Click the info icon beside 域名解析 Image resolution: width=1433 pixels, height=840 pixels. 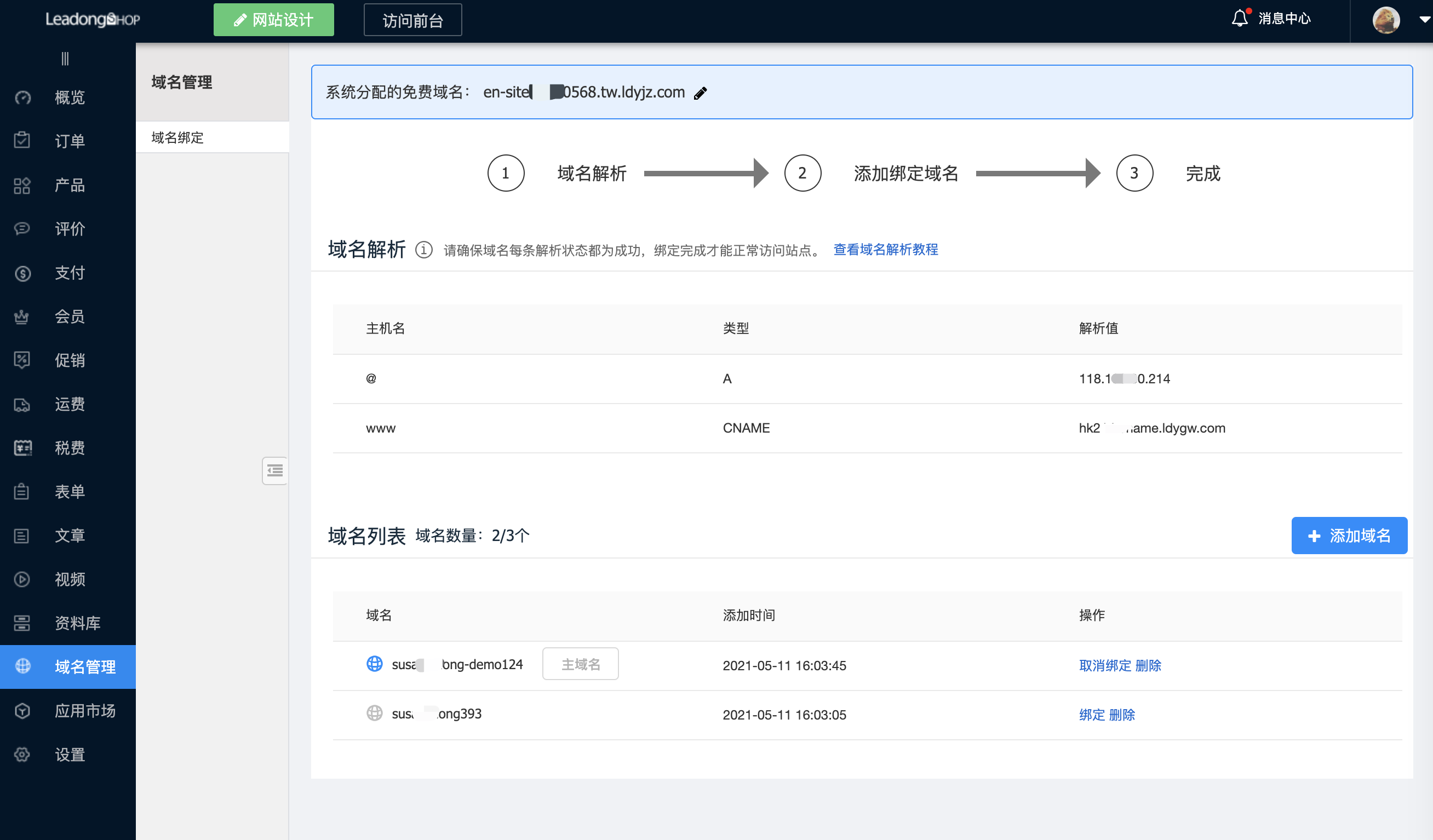click(423, 250)
